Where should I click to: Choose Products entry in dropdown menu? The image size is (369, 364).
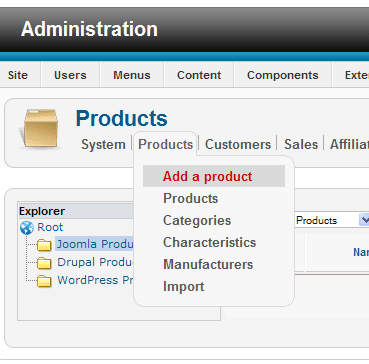point(190,199)
